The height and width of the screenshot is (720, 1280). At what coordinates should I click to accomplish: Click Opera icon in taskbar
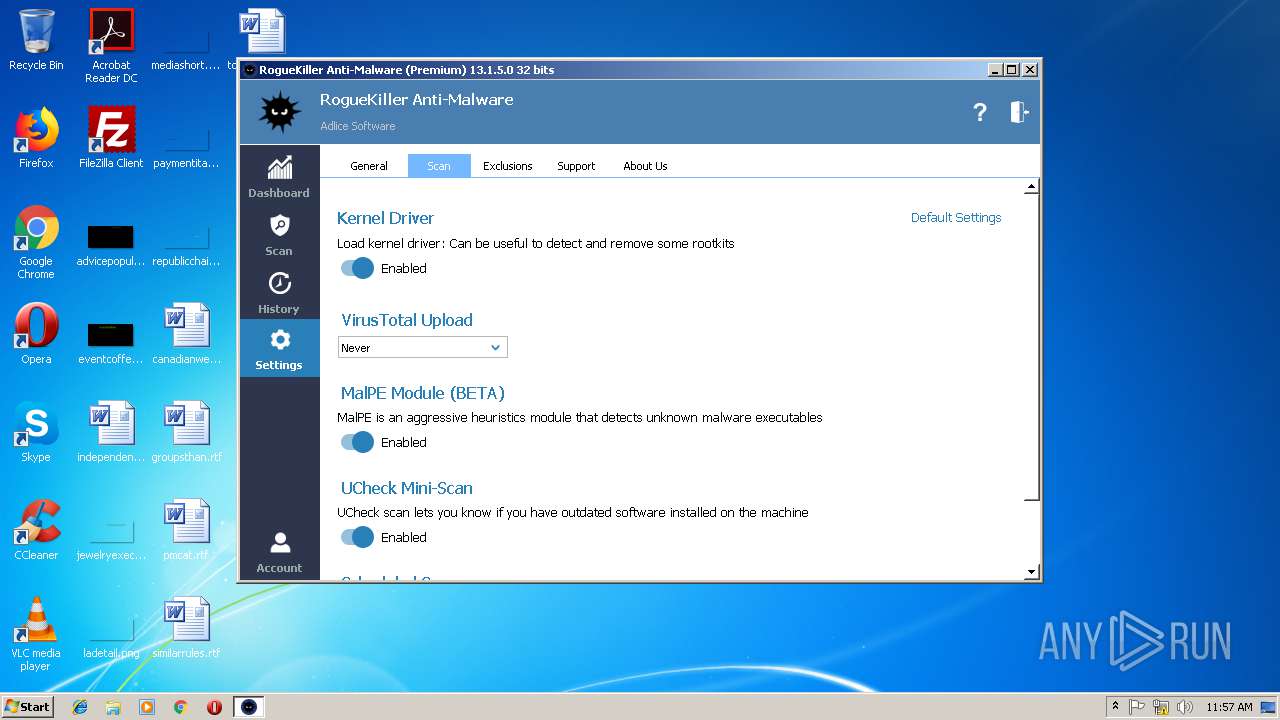214,707
